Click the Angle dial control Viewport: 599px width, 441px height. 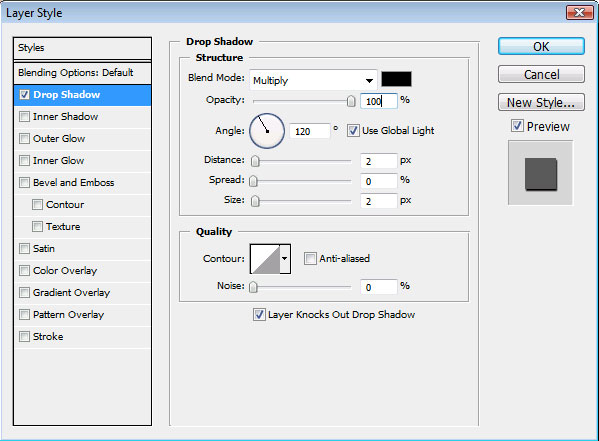(267, 131)
